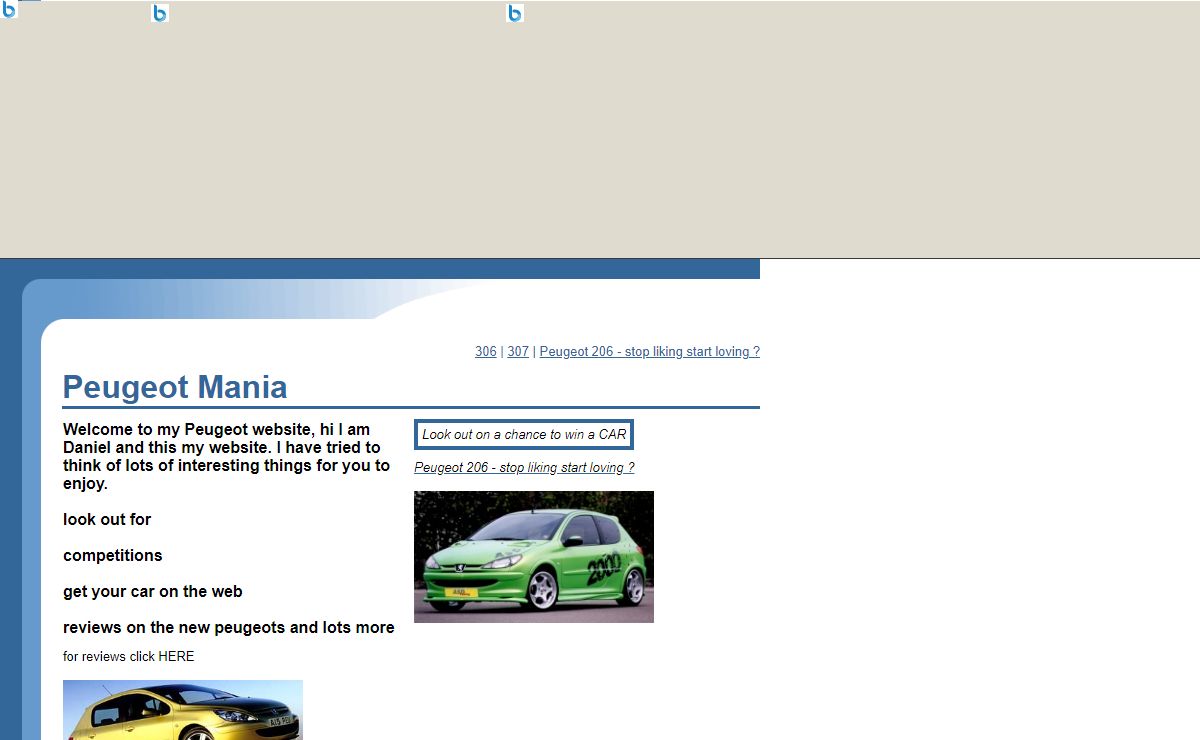This screenshot has height=740, width=1200.
Task: Click the leftmost b icon at the top corner
Action: [x=9, y=9]
